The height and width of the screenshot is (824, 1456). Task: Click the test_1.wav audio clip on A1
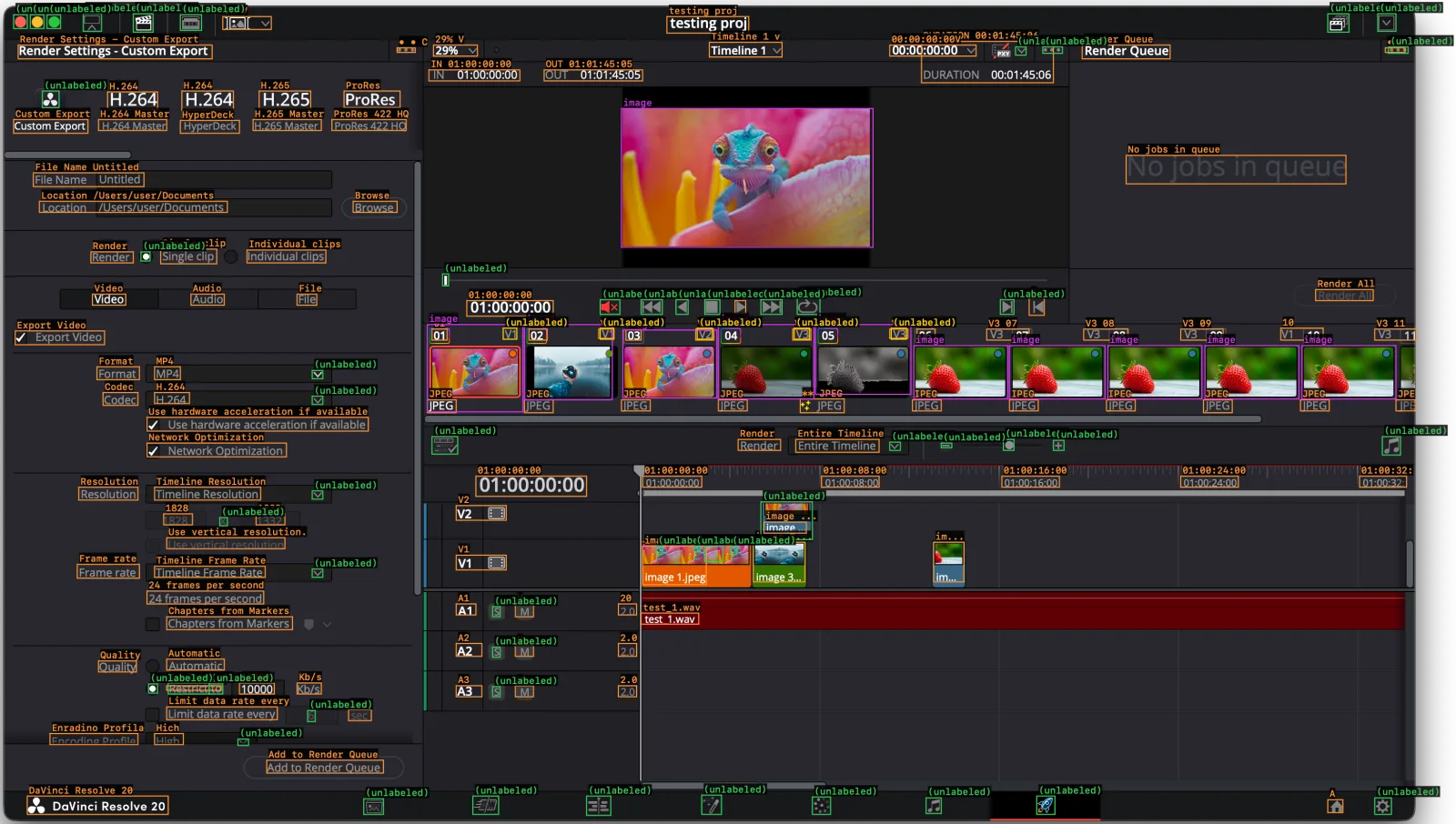pos(1024,612)
